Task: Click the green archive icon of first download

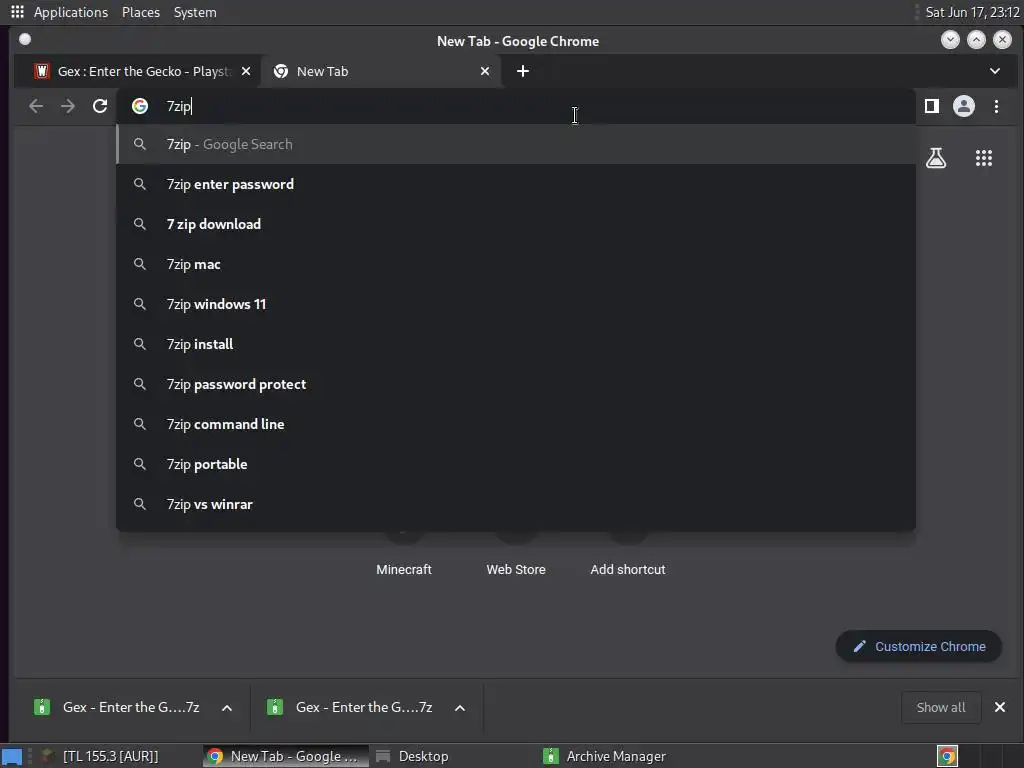Action: (x=42, y=707)
